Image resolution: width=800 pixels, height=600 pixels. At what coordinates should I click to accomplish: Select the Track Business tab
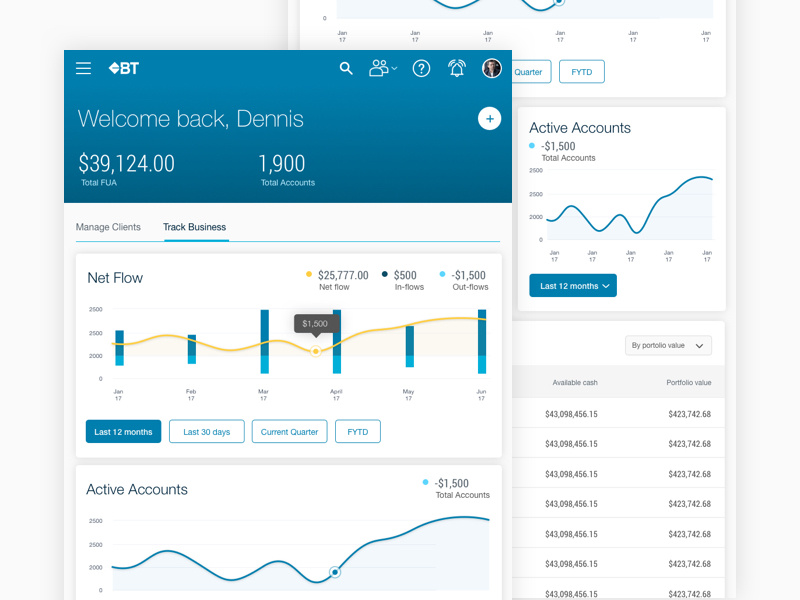194,228
